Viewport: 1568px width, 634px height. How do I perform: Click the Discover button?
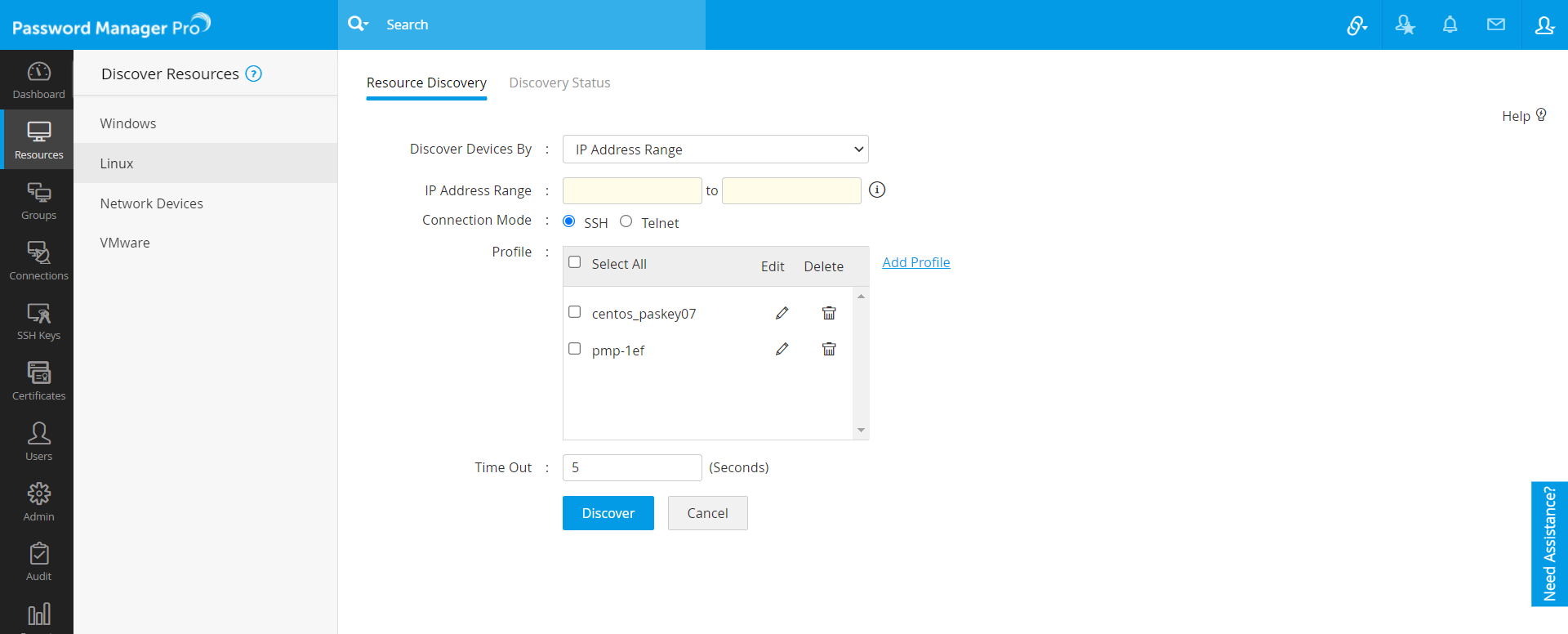coord(608,513)
